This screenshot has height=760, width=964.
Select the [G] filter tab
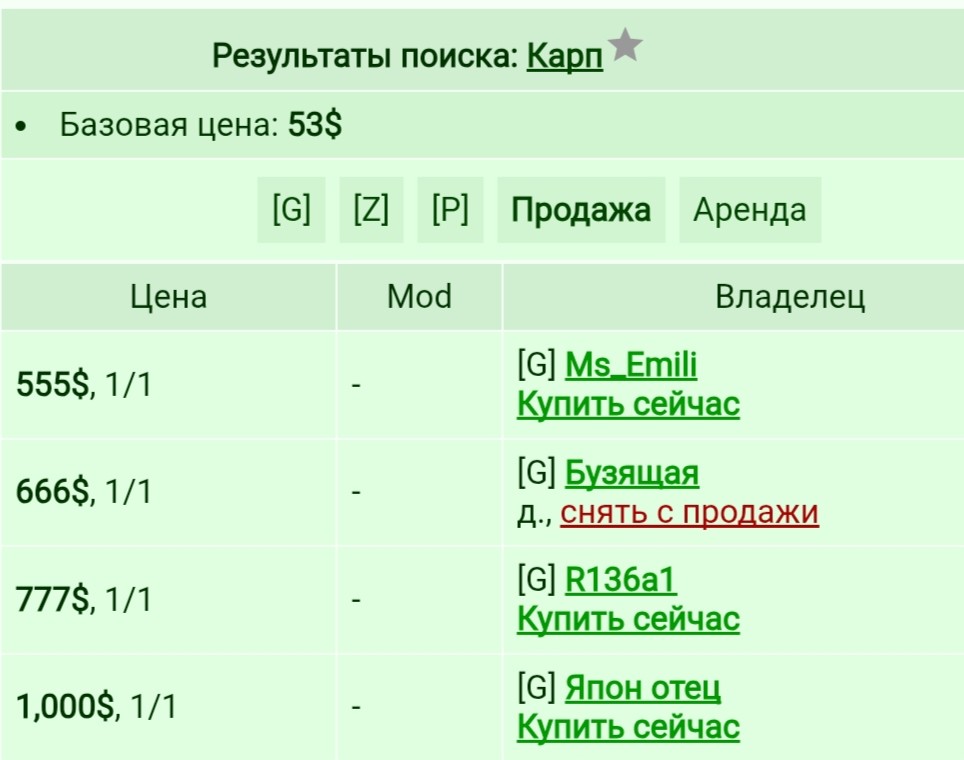click(x=291, y=210)
